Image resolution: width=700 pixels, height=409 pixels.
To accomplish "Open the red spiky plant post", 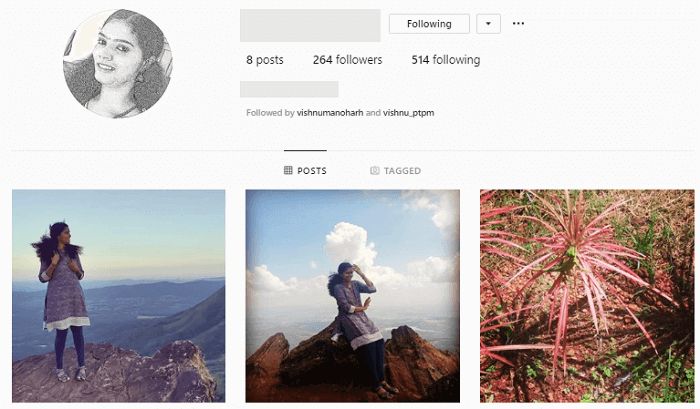I will point(587,296).
